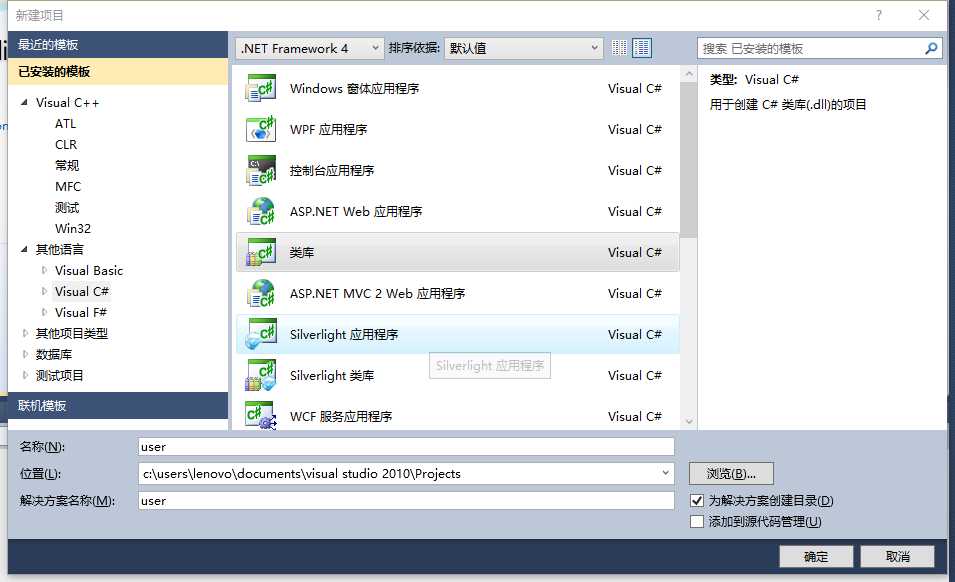Focus the 搜索 已安装的模板 search box
This screenshot has height=582, width=955.
(810, 48)
